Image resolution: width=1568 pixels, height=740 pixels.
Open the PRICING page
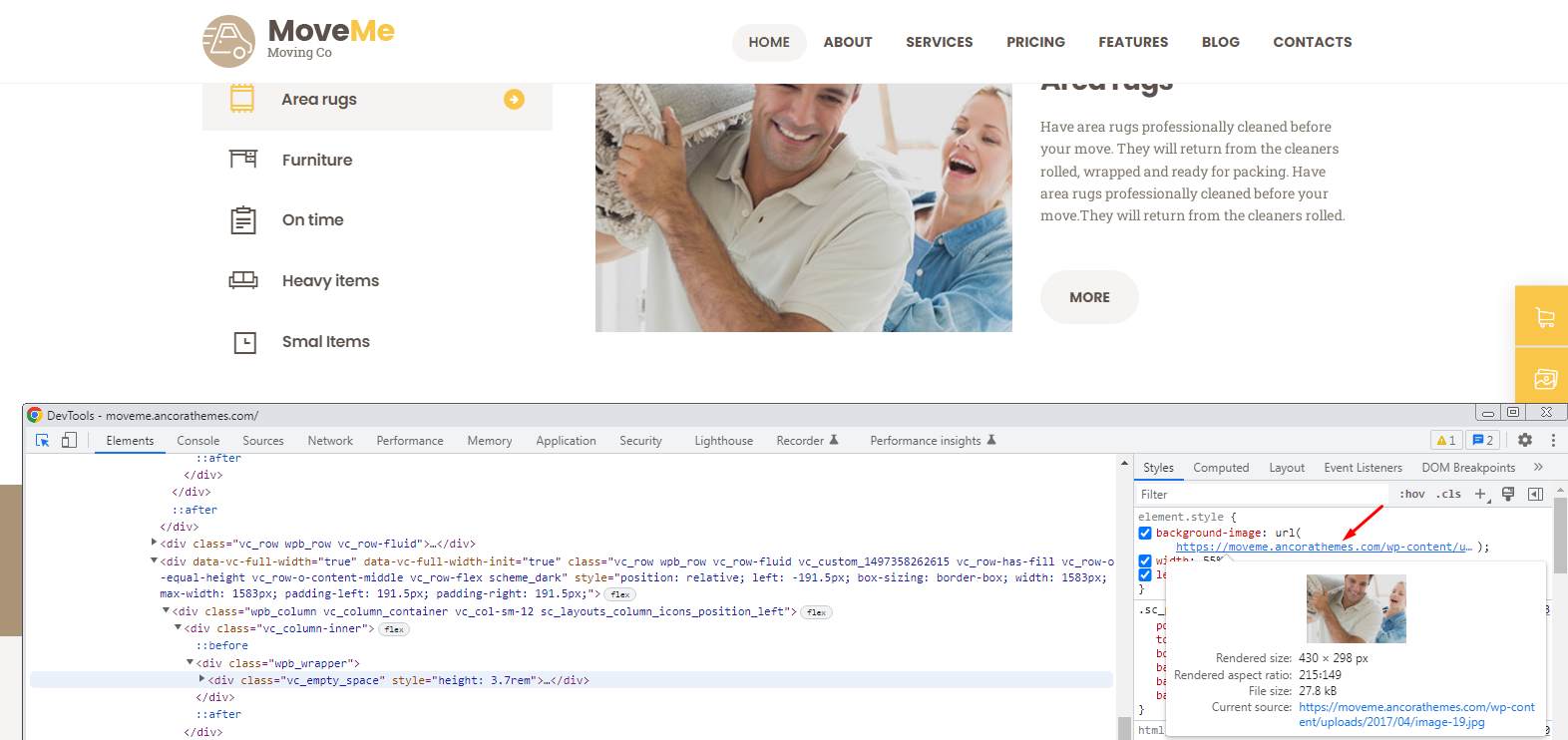tap(1035, 42)
